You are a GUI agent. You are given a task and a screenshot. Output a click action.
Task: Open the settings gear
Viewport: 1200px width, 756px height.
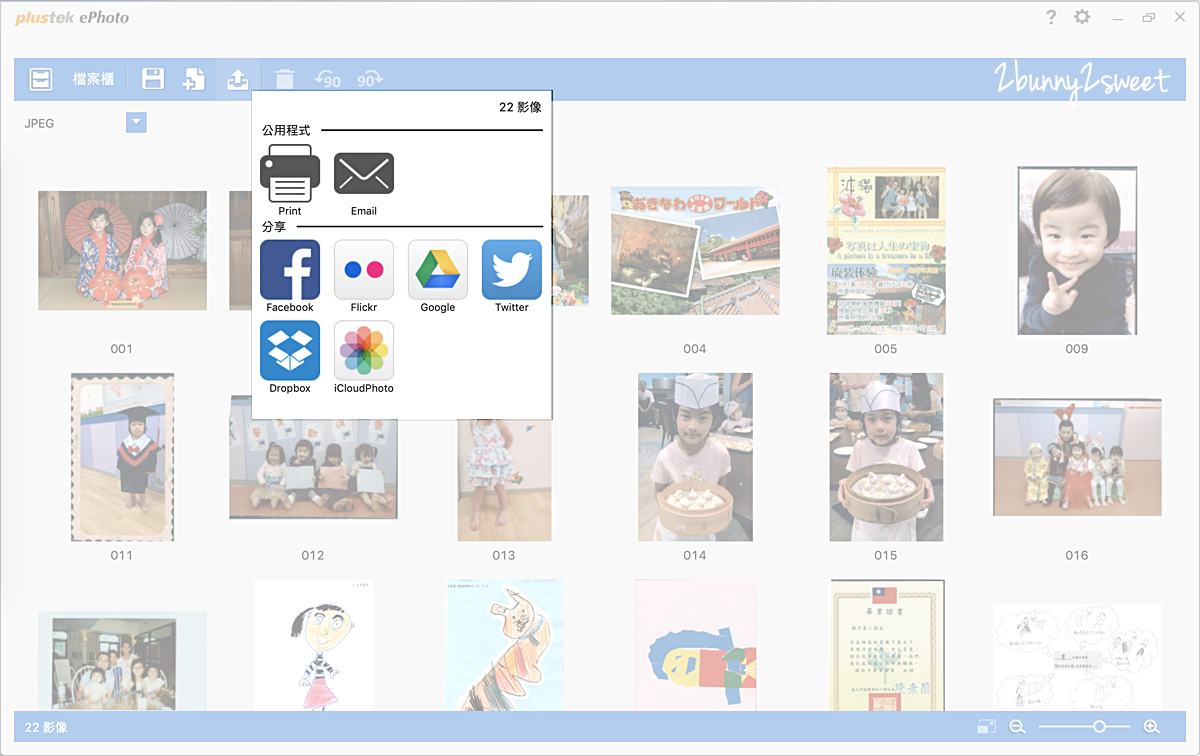(1082, 17)
